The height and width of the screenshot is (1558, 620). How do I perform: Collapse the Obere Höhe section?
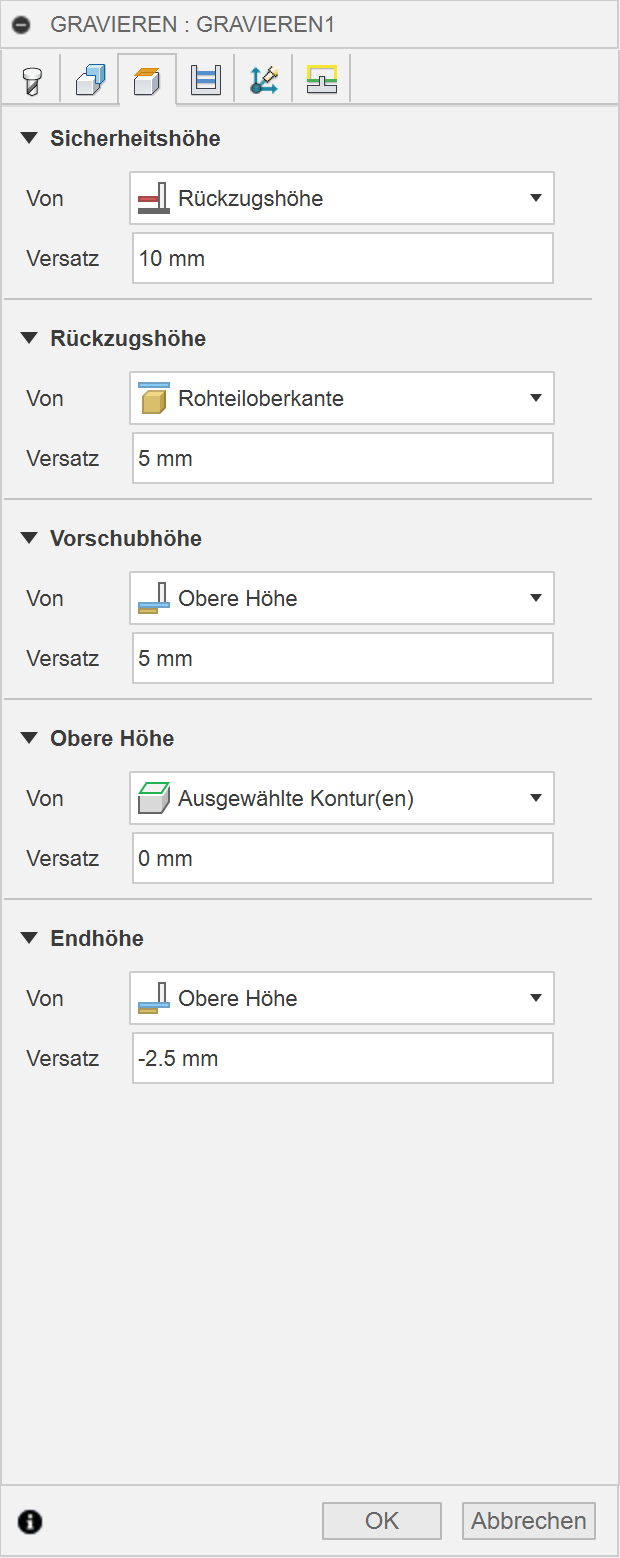coord(28,739)
